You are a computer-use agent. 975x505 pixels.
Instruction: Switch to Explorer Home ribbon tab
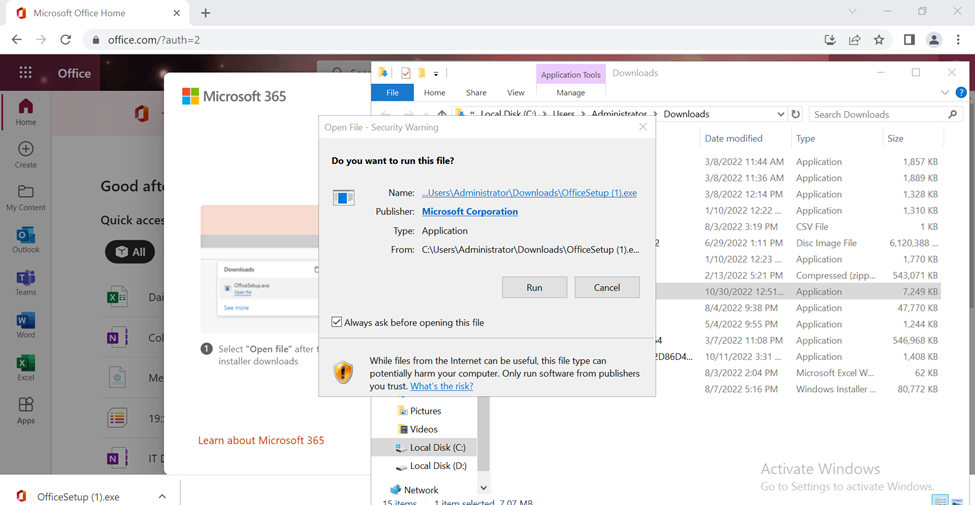click(435, 93)
